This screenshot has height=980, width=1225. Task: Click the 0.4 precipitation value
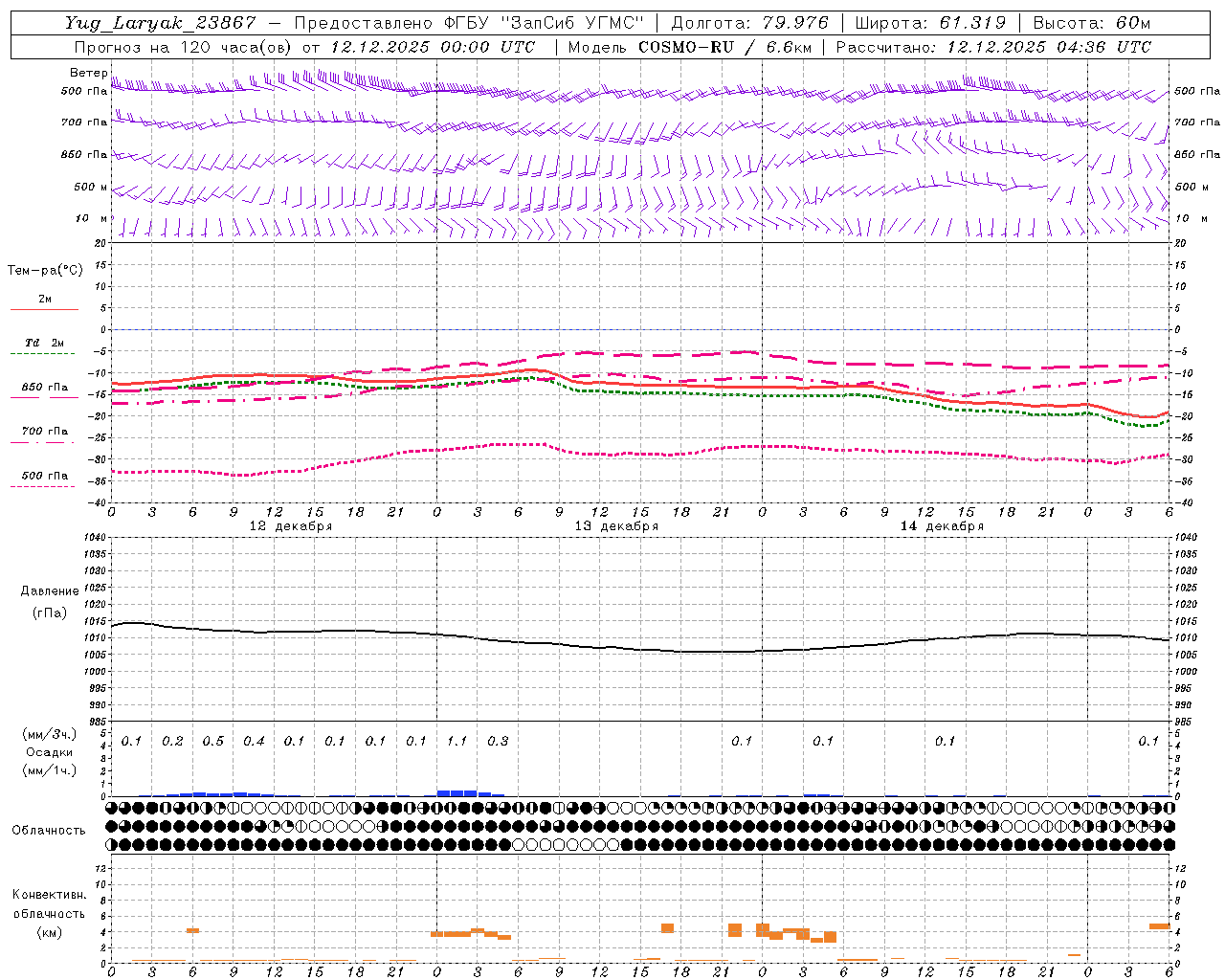(254, 741)
